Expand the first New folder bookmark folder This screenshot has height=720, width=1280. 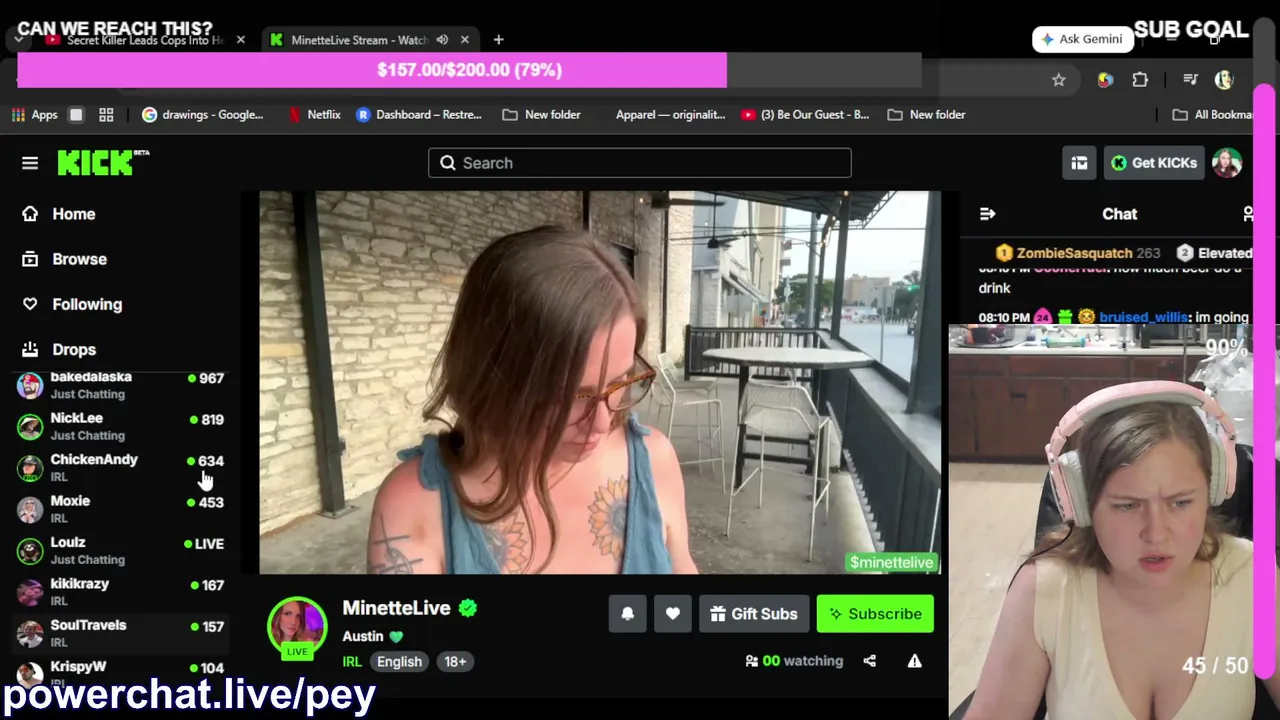(x=541, y=115)
